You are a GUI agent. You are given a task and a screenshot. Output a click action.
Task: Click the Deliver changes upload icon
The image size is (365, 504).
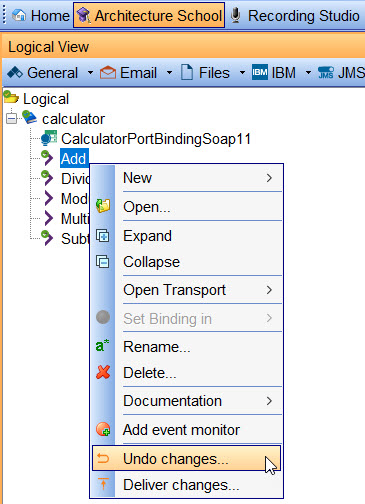pos(103,484)
